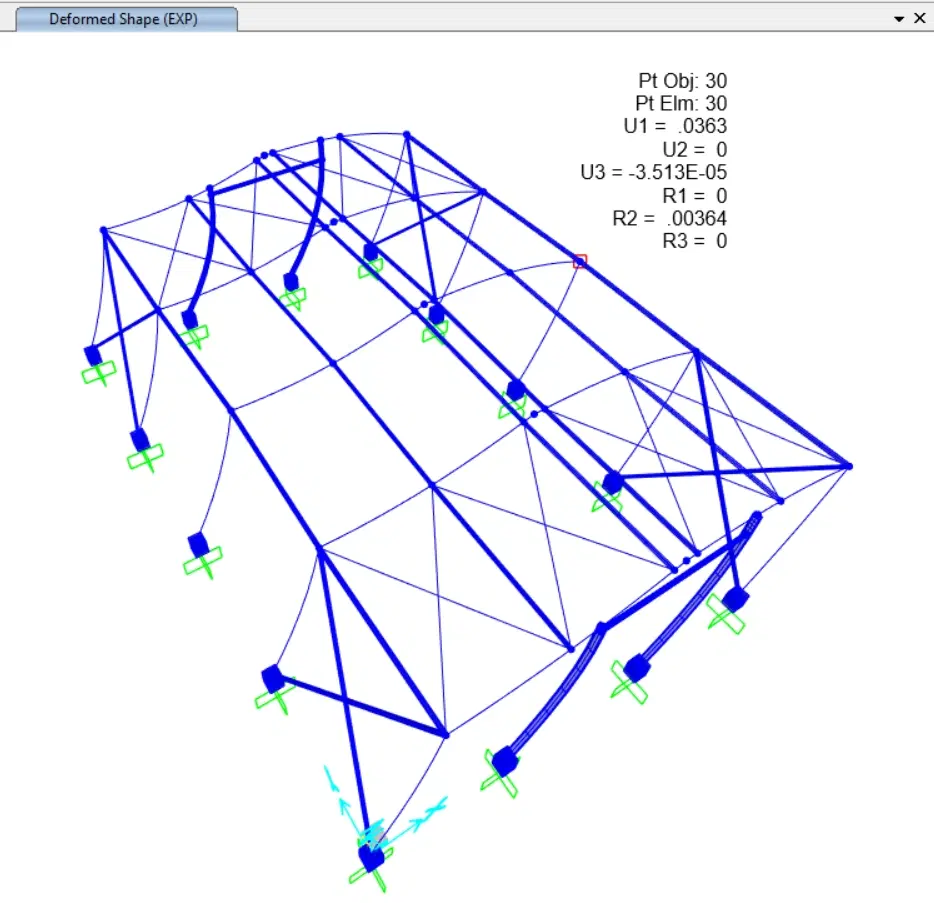Click the R2 = .00364 rotation value
Viewport: 934px width, 903px height.
670,218
